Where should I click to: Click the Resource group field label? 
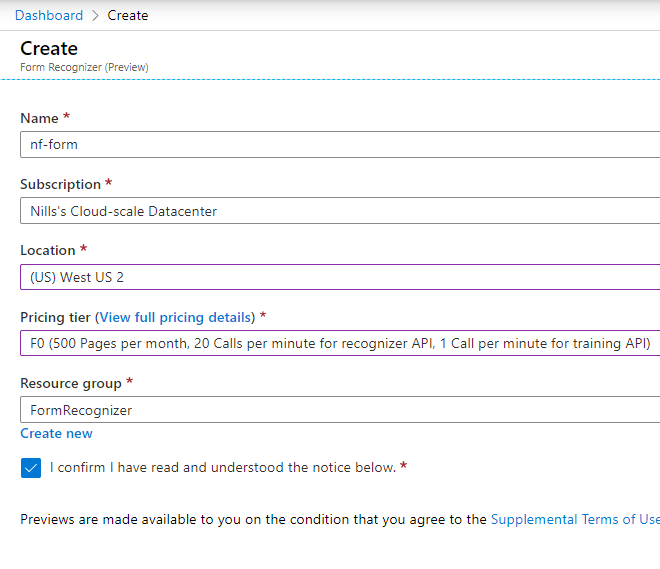click(x=71, y=383)
